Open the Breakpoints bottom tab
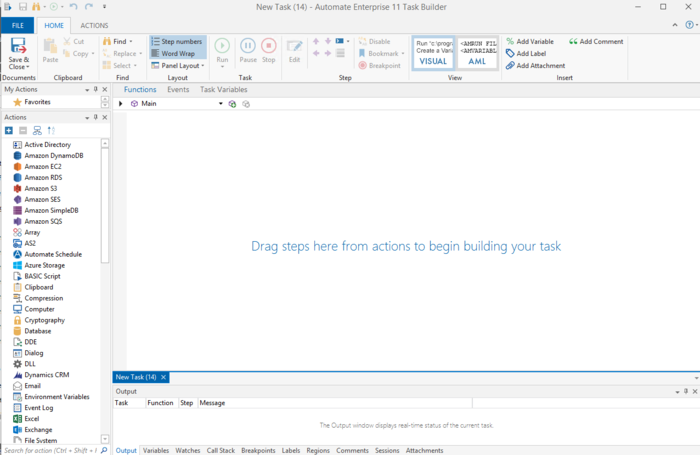The width and height of the screenshot is (700, 455). coord(258,451)
